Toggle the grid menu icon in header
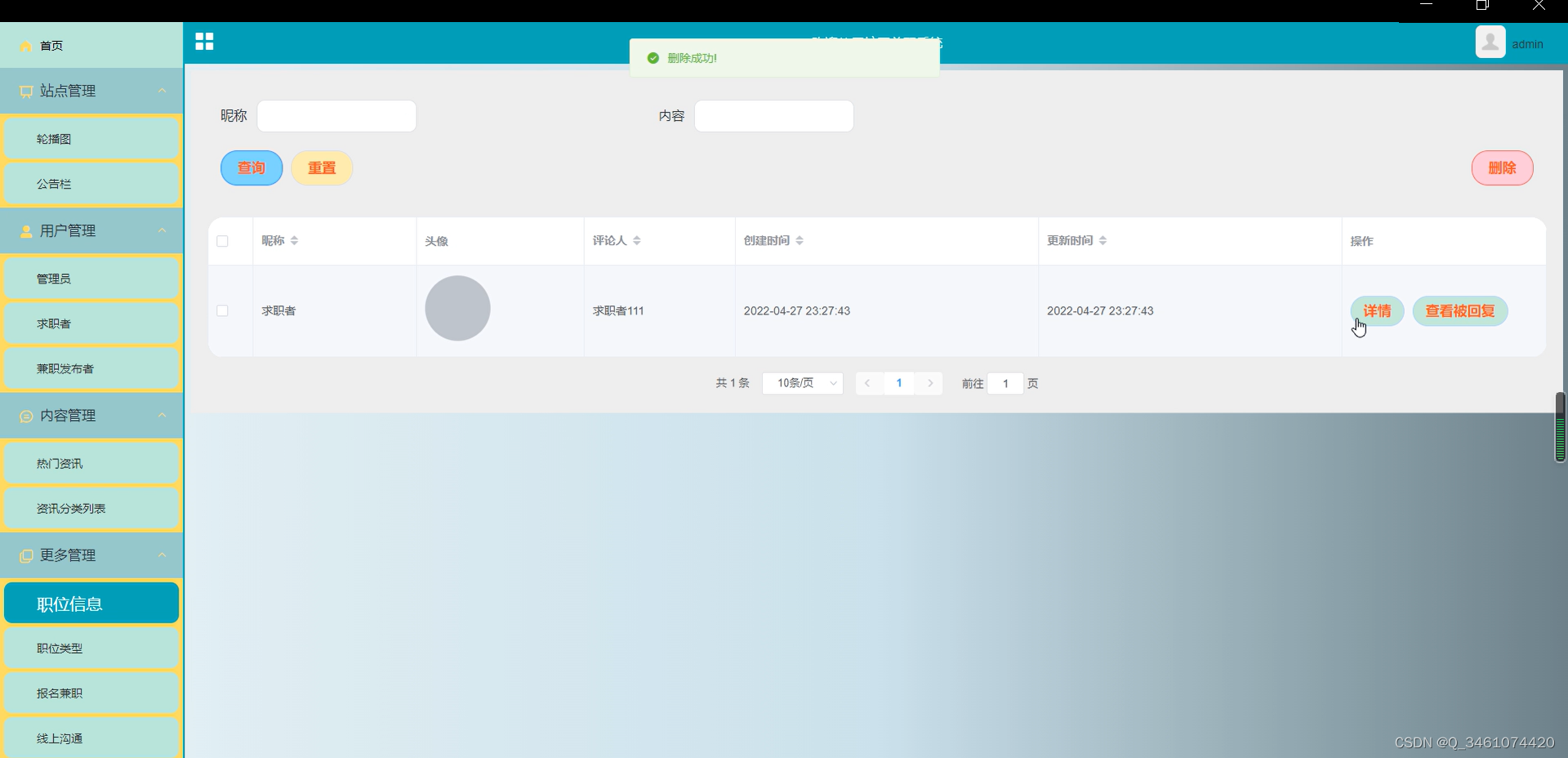Image resolution: width=1568 pixels, height=758 pixels. pos(204,42)
